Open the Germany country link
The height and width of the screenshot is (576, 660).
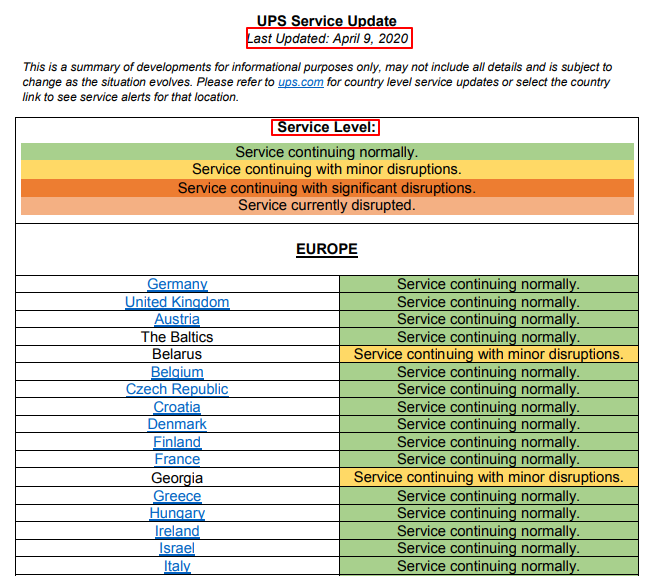pos(177,284)
